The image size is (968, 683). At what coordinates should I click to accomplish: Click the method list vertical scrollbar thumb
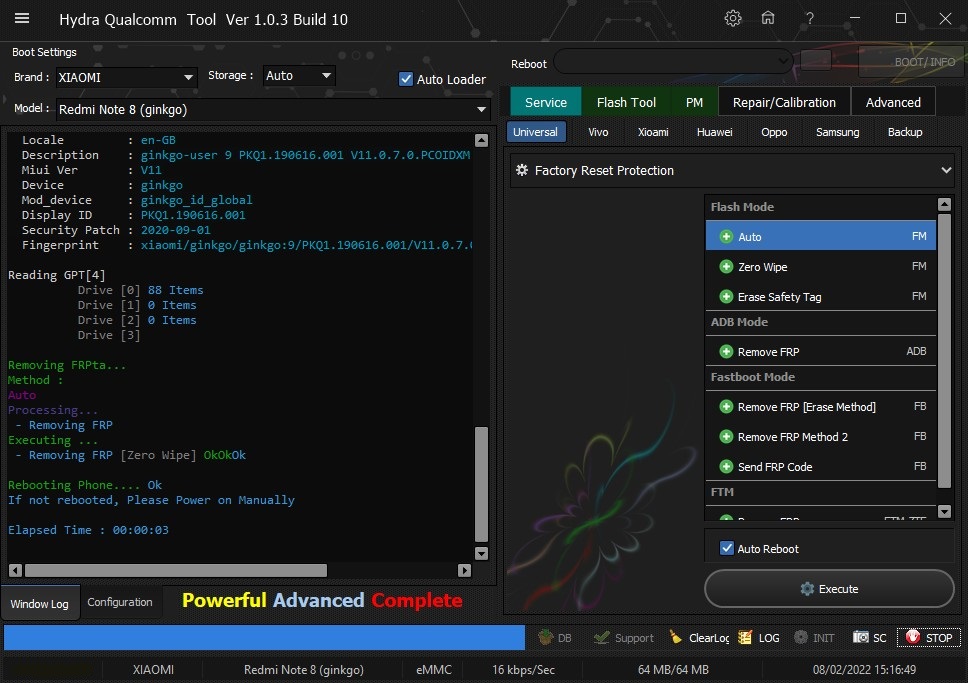pyautogui.click(x=944, y=351)
